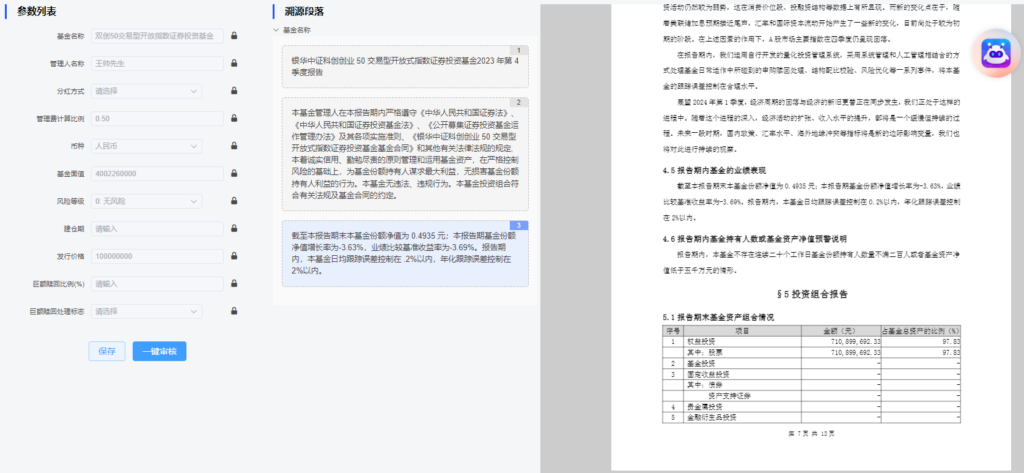Select source paragraph card numbered 2
The width and height of the screenshot is (1024, 473).
point(405,154)
